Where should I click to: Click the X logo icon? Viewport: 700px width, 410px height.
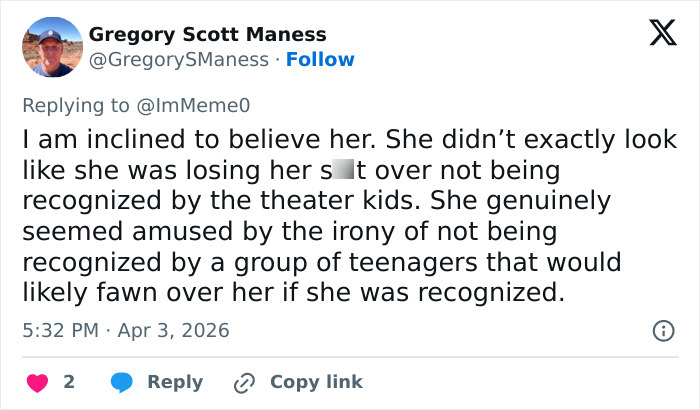(656, 33)
